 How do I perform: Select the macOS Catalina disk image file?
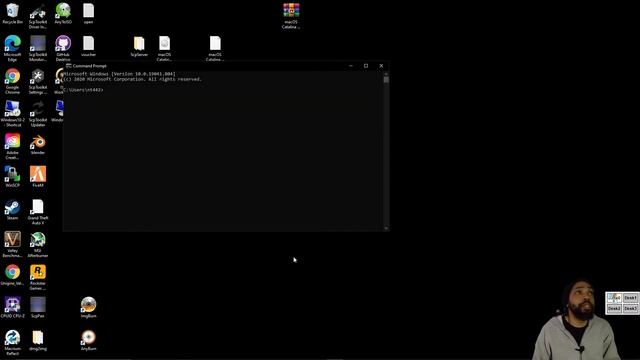pos(164,48)
